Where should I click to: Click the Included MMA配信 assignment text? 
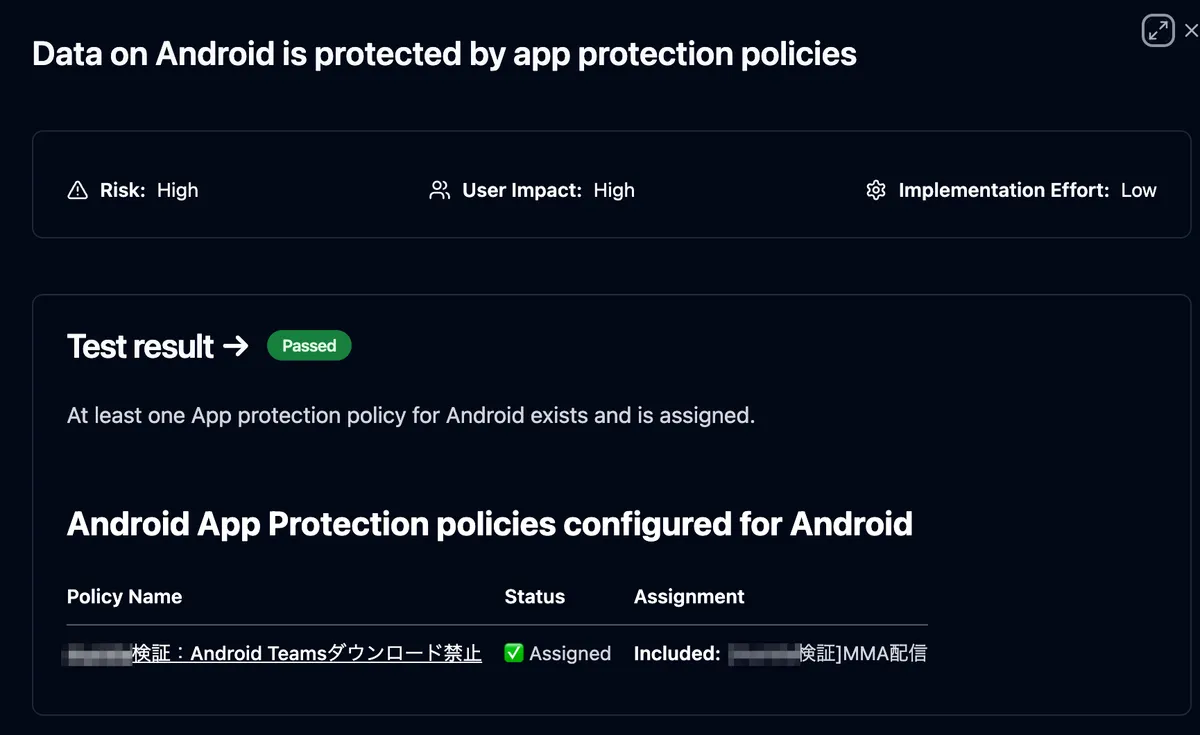pos(780,653)
